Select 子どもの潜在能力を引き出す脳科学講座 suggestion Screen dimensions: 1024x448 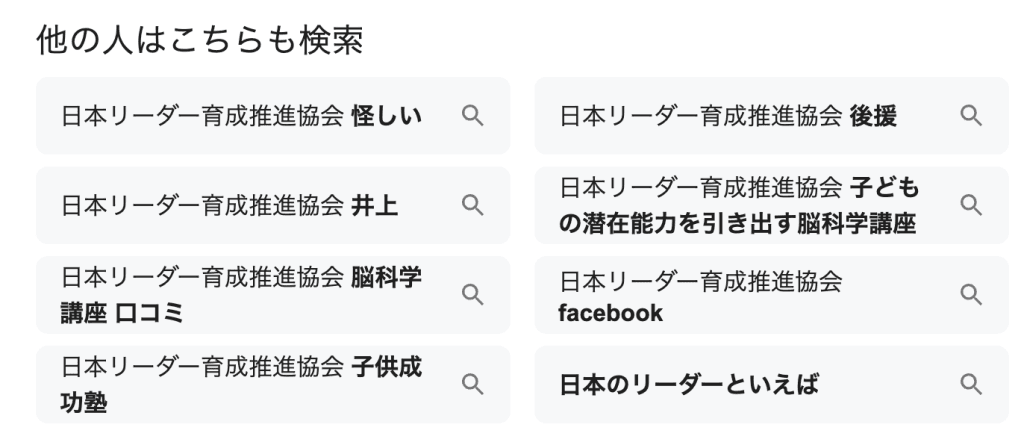click(x=738, y=205)
